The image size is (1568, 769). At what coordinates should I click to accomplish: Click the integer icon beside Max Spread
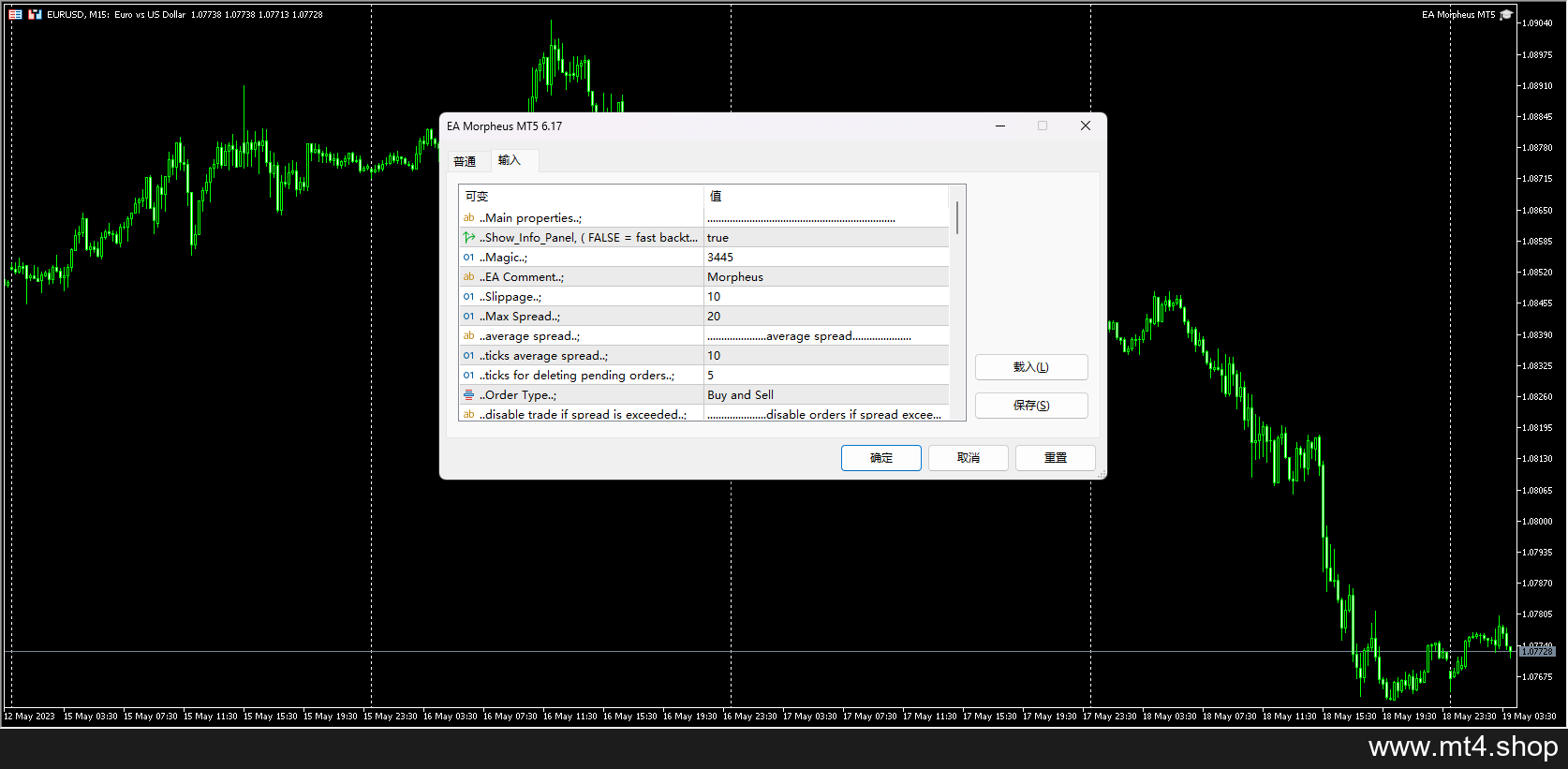468,317
